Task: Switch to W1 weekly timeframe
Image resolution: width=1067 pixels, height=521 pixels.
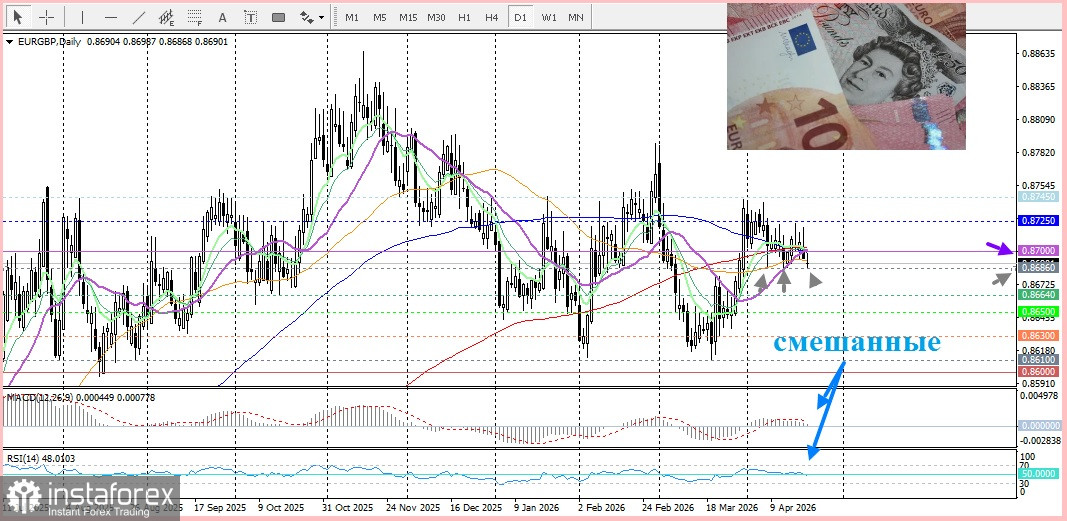Action: (548, 17)
